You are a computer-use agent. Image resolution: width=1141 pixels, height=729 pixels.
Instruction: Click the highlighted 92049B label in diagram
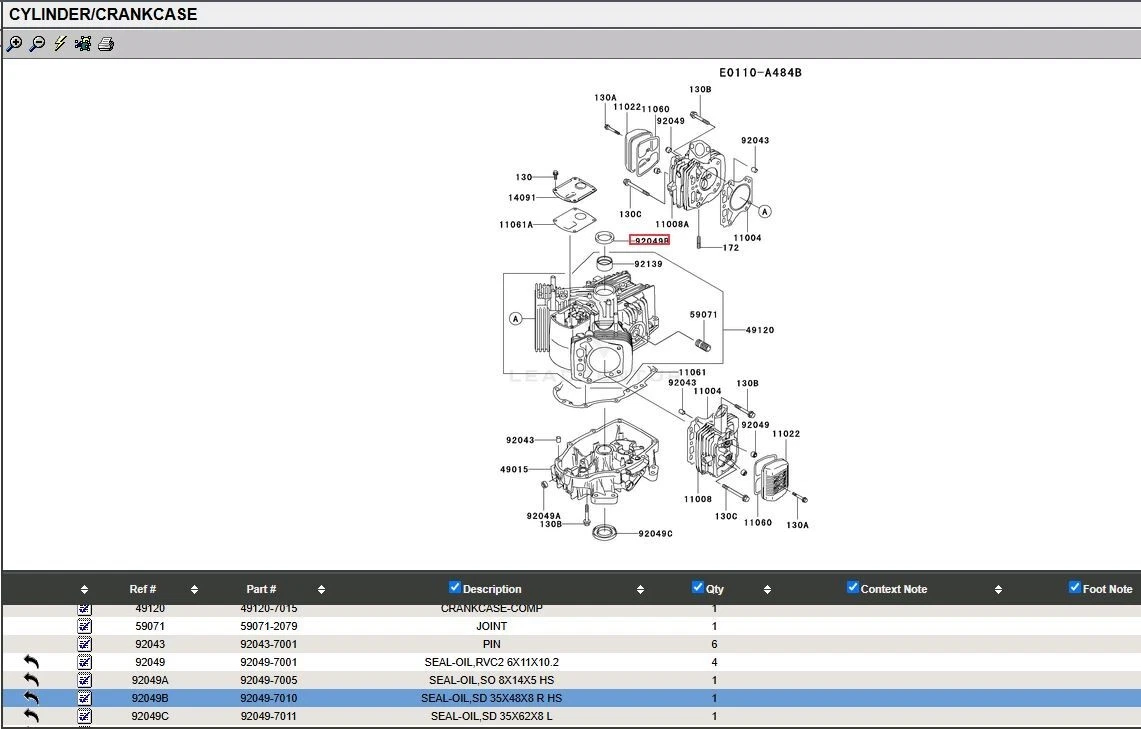coord(649,241)
